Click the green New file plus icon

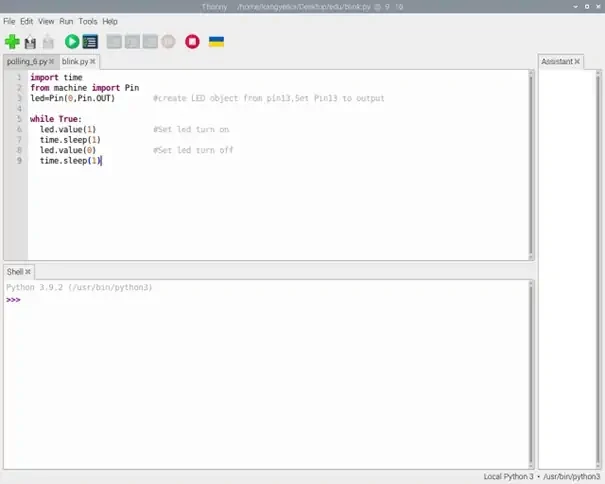12,42
